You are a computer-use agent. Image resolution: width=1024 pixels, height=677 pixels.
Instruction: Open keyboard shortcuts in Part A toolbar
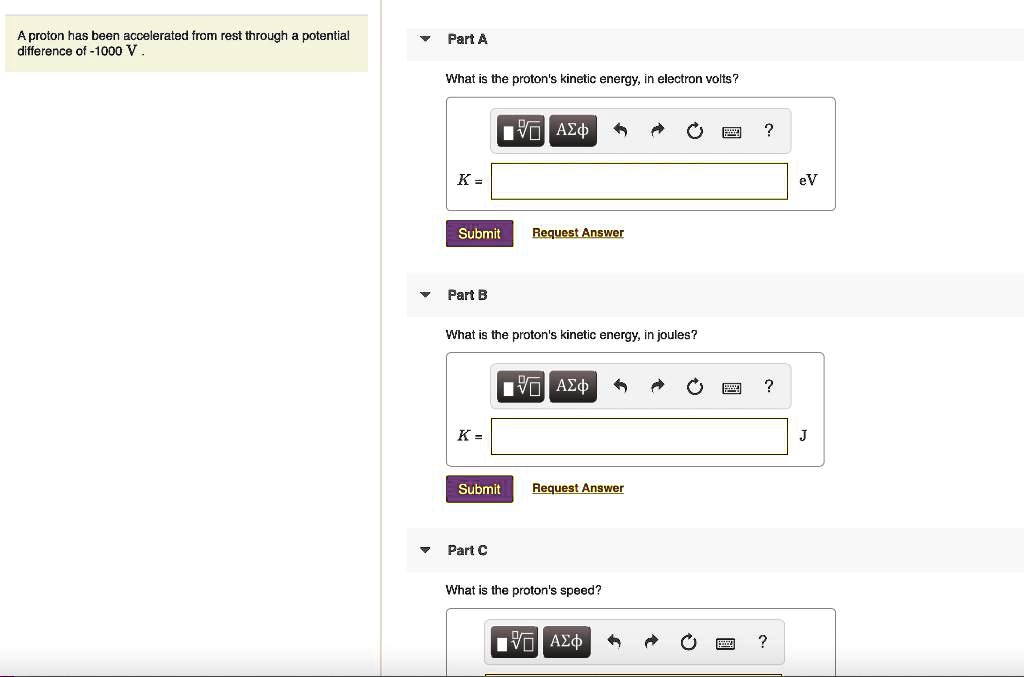(x=732, y=131)
